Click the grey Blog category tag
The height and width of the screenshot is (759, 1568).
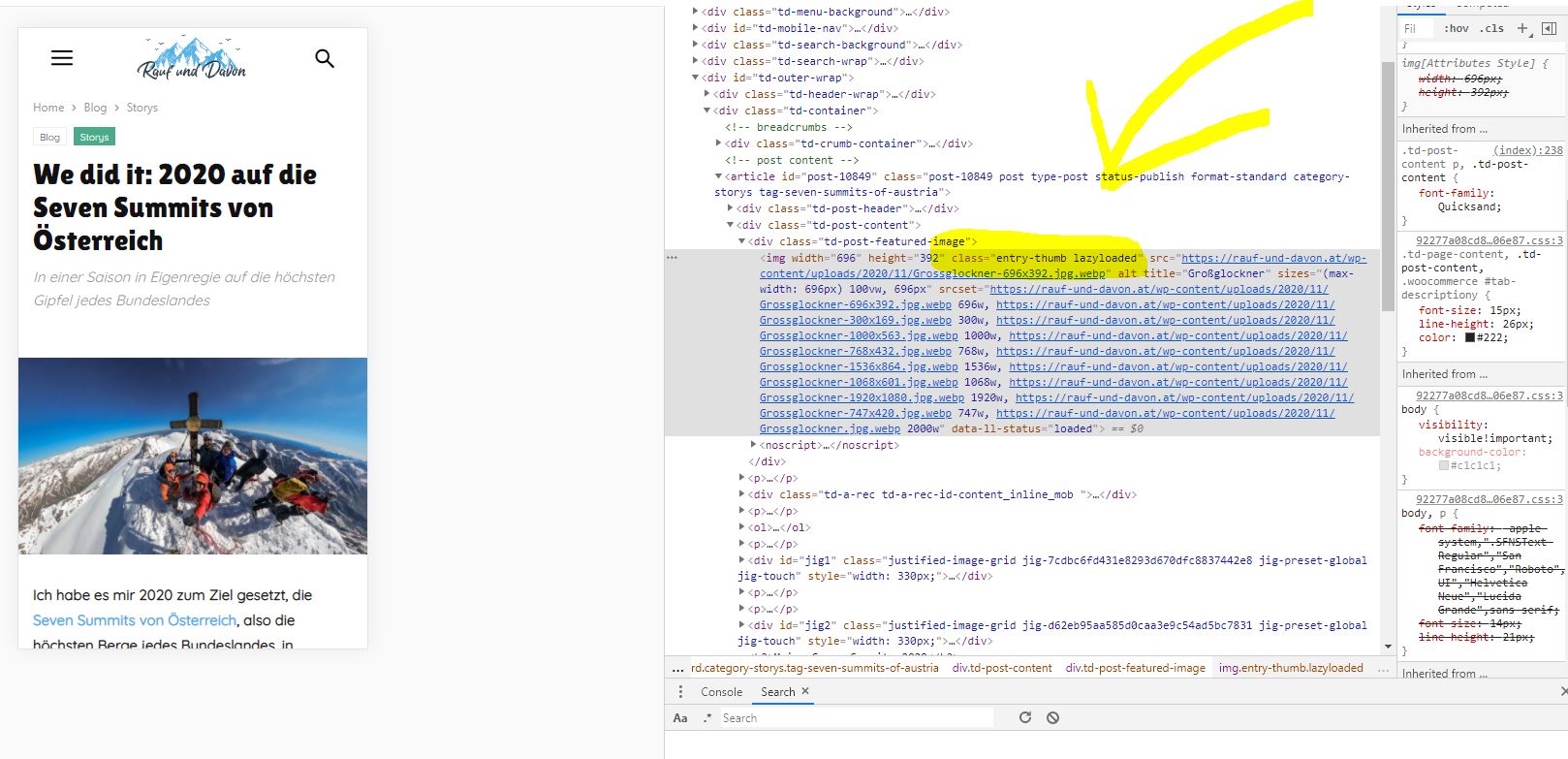point(50,138)
